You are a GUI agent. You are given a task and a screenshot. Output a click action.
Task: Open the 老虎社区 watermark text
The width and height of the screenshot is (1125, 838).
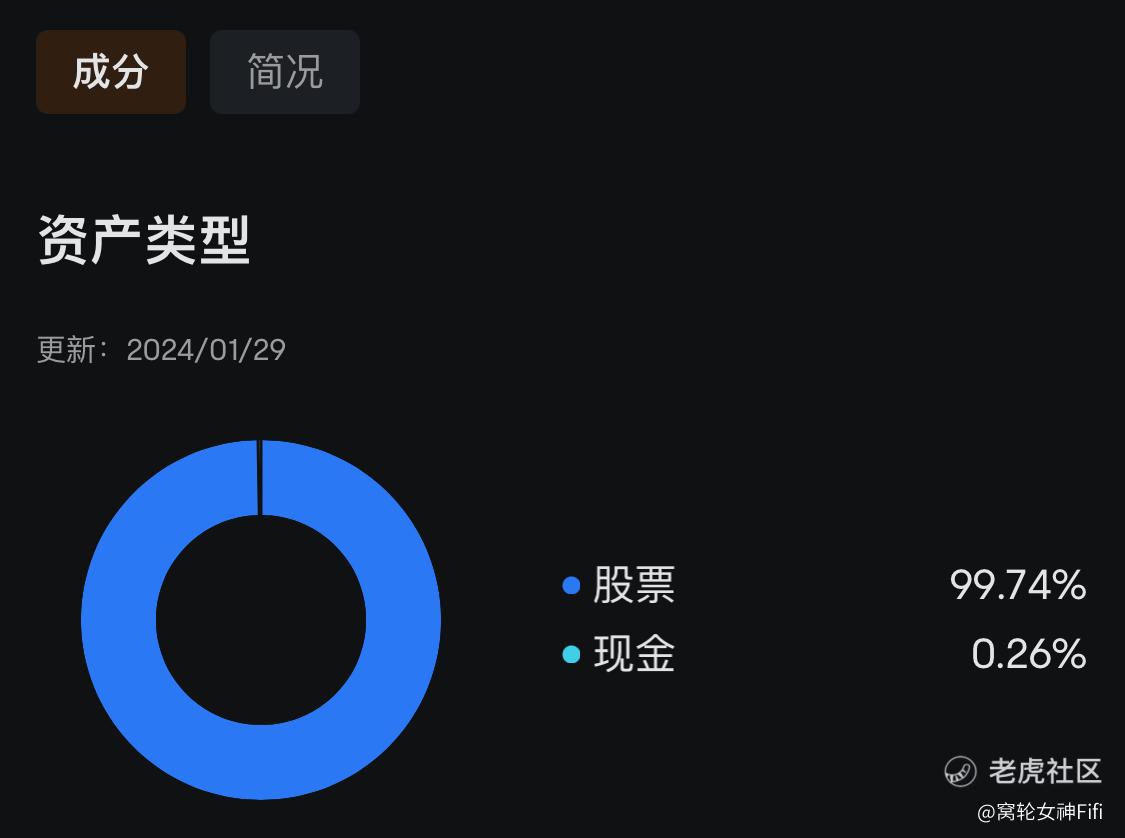click(1045, 772)
